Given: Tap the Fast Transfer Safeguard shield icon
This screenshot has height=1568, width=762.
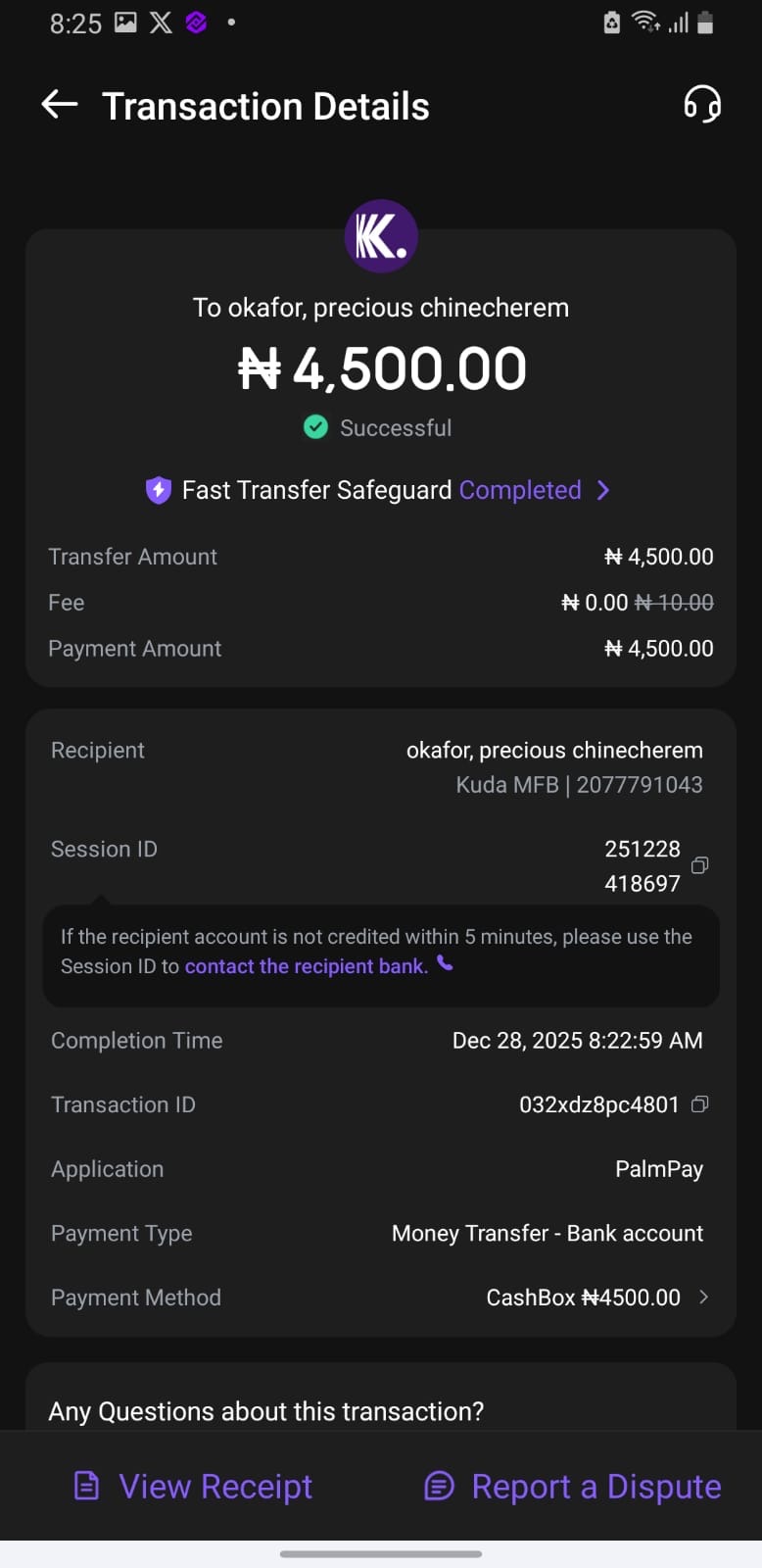Looking at the screenshot, I should (159, 490).
